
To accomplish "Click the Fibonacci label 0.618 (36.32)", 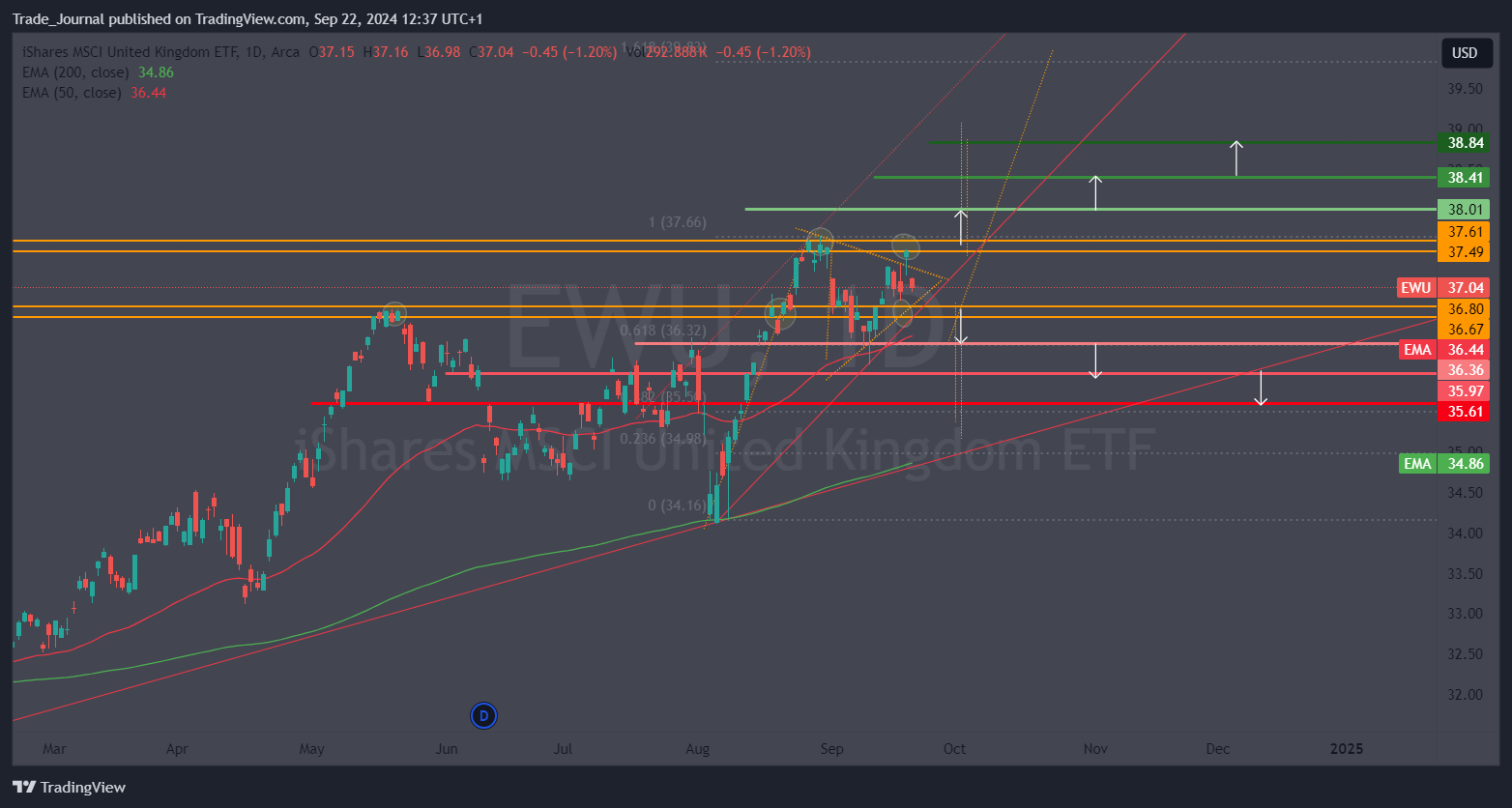I will [x=663, y=331].
